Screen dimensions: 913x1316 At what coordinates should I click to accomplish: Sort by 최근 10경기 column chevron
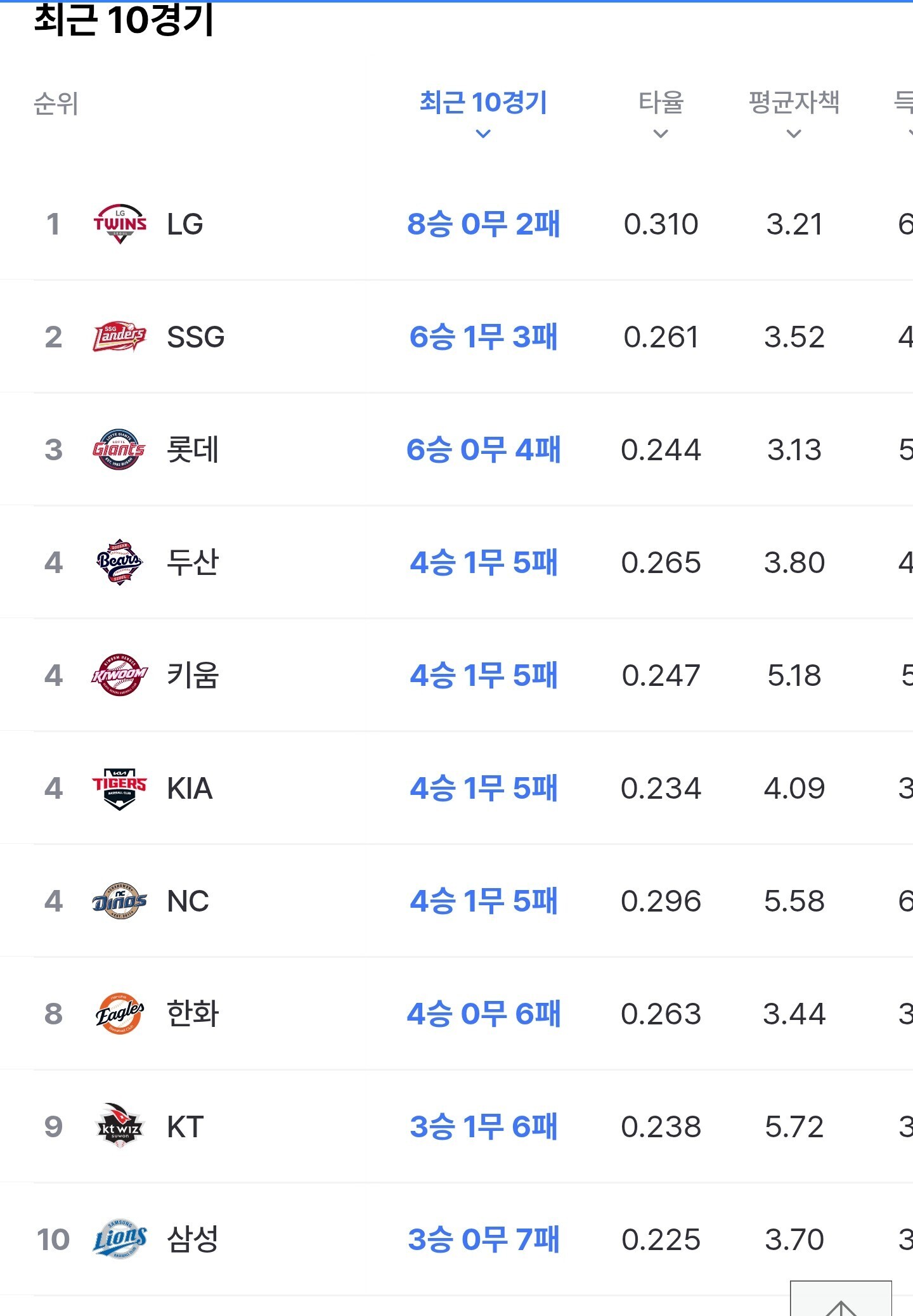(483, 134)
